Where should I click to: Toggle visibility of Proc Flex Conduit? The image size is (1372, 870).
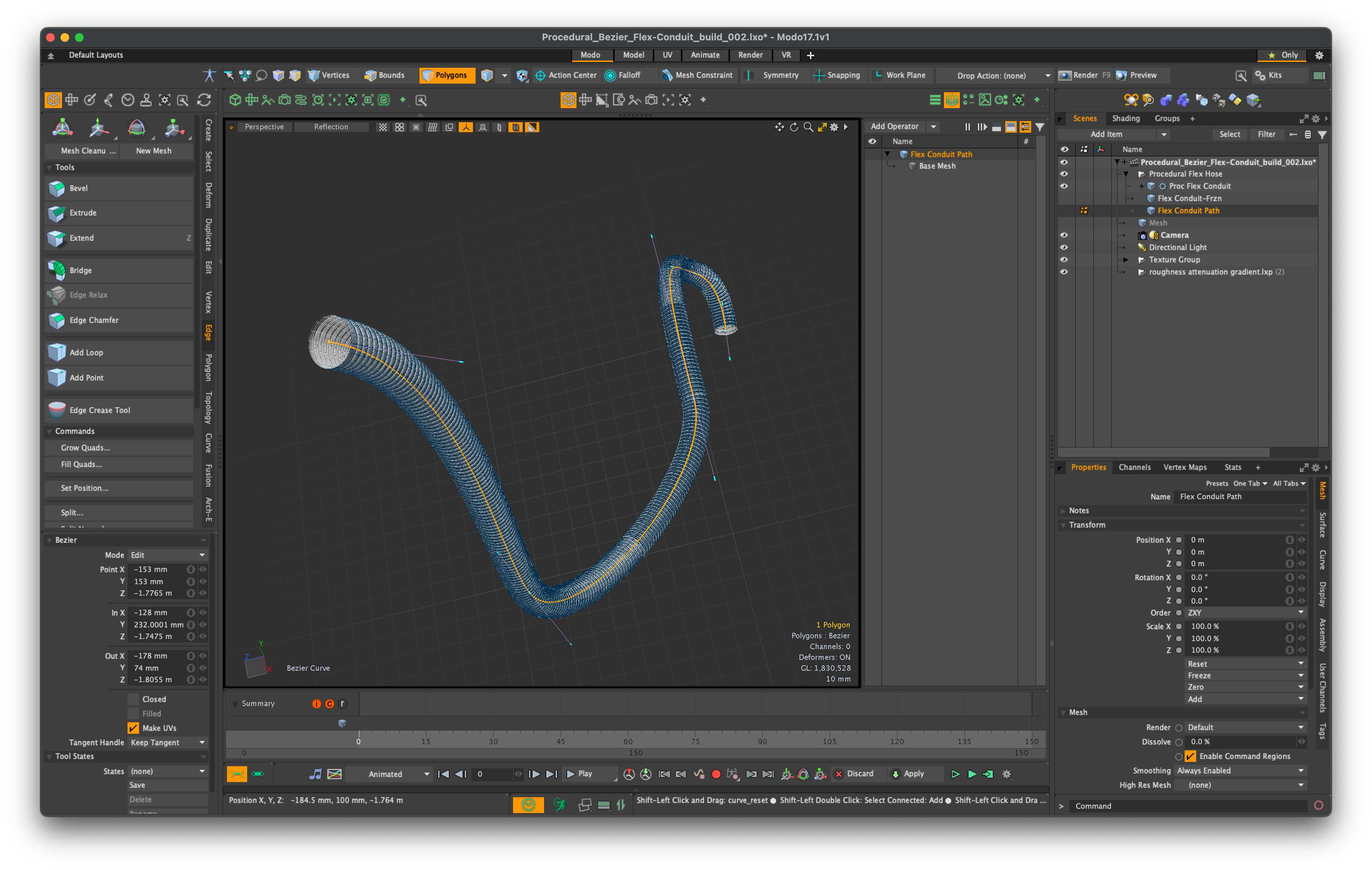coord(1064,186)
